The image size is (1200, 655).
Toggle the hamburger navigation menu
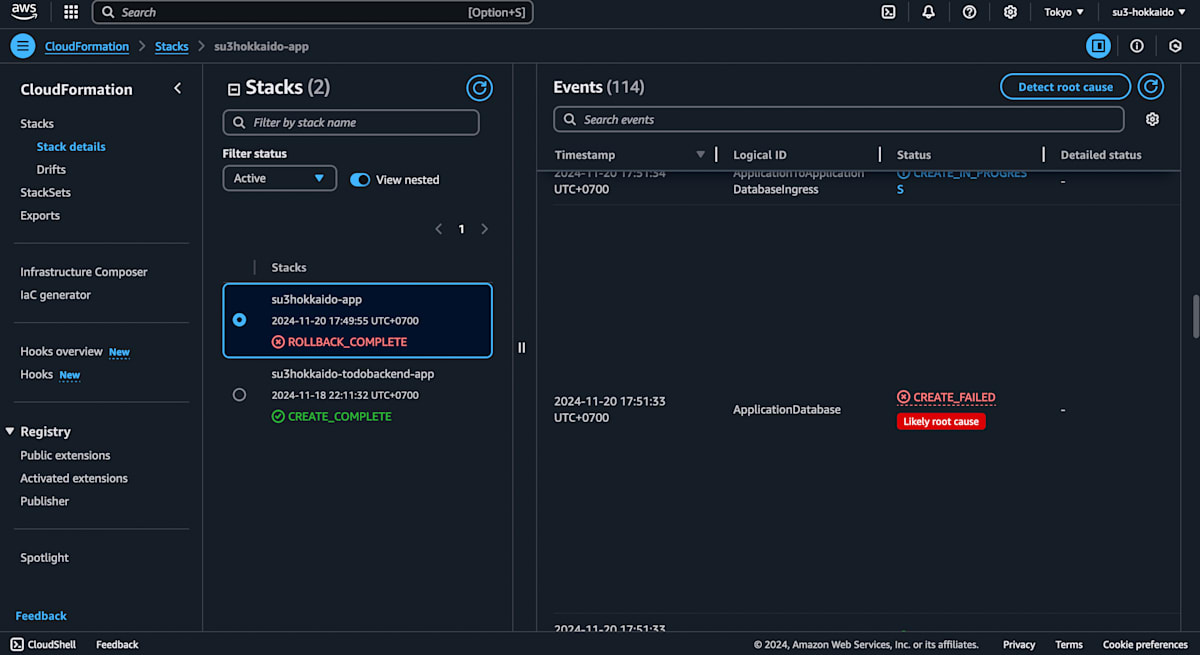click(x=23, y=46)
